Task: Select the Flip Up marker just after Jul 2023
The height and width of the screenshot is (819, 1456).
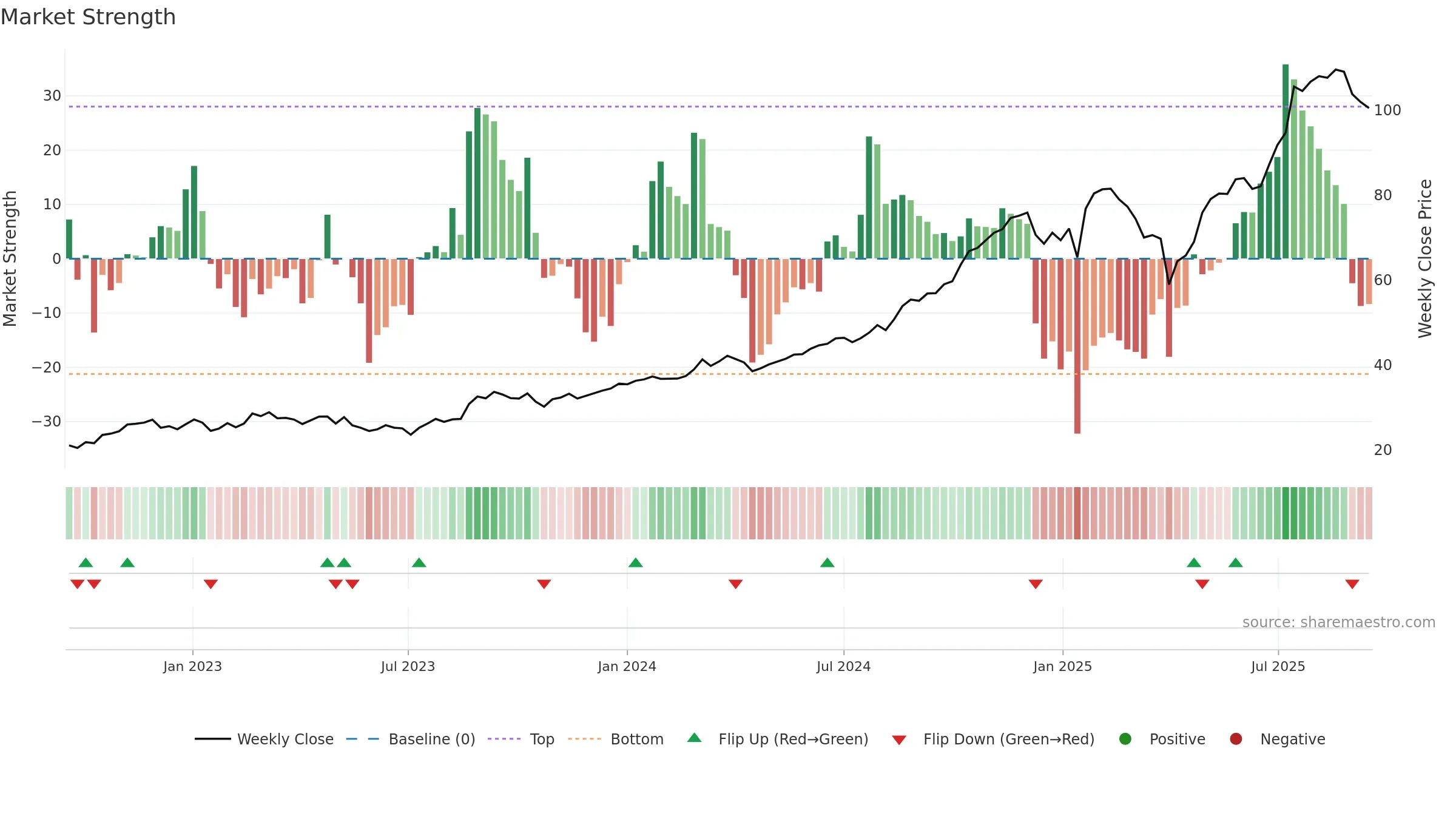Action: [419, 562]
